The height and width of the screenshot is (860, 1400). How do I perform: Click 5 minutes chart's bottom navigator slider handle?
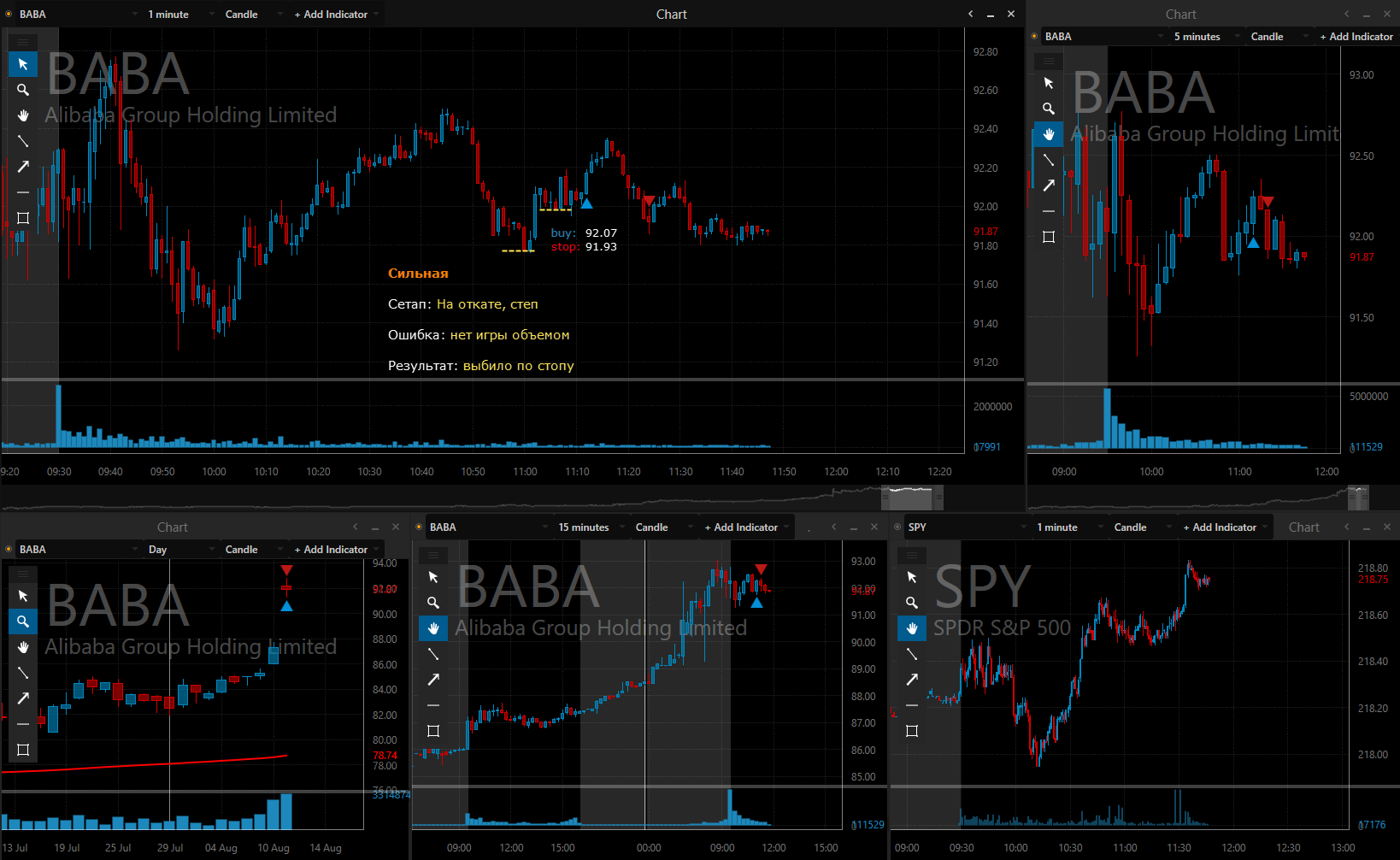[1358, 497]
